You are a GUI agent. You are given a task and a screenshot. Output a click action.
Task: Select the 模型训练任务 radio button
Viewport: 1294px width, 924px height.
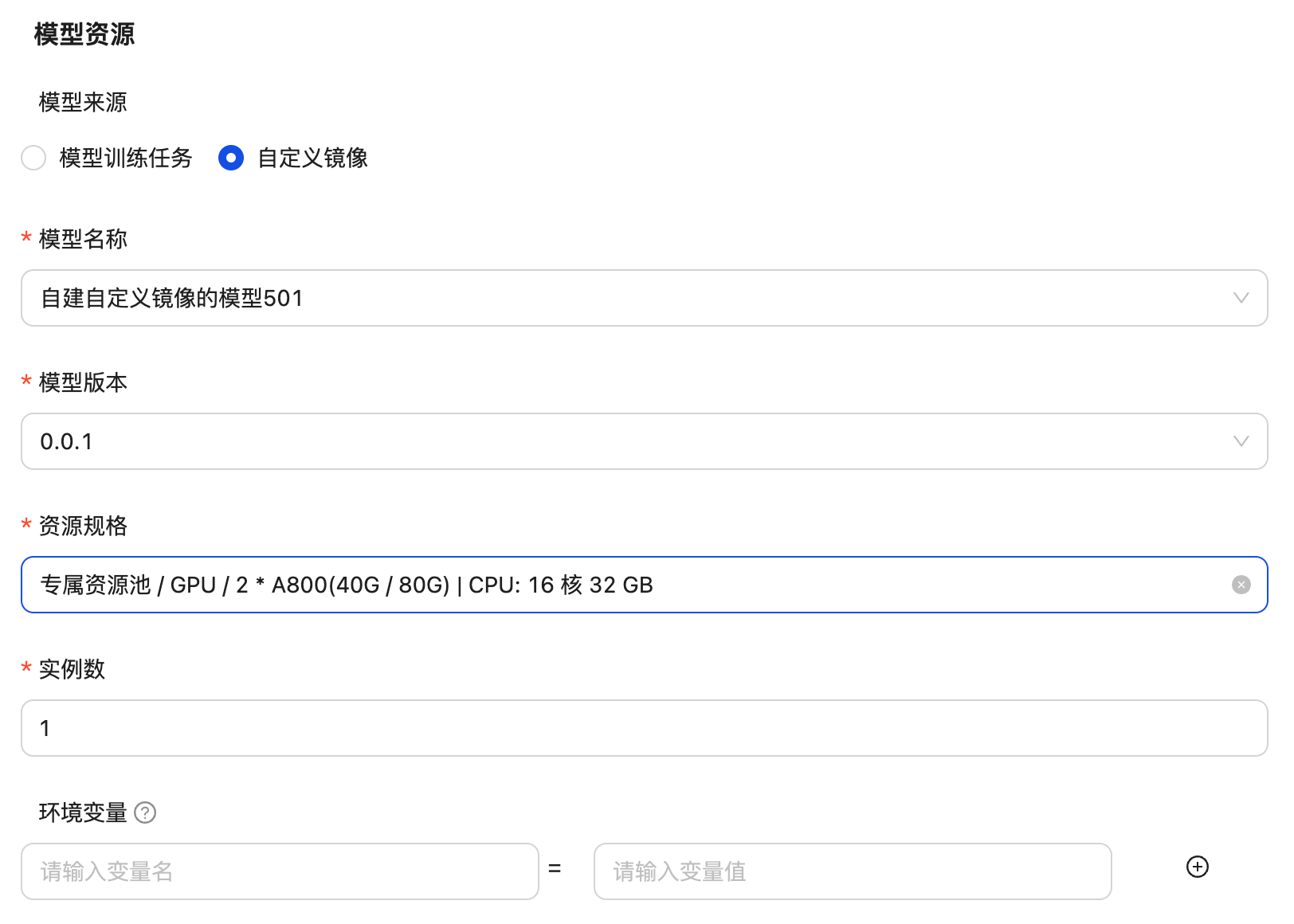point(33,158)
